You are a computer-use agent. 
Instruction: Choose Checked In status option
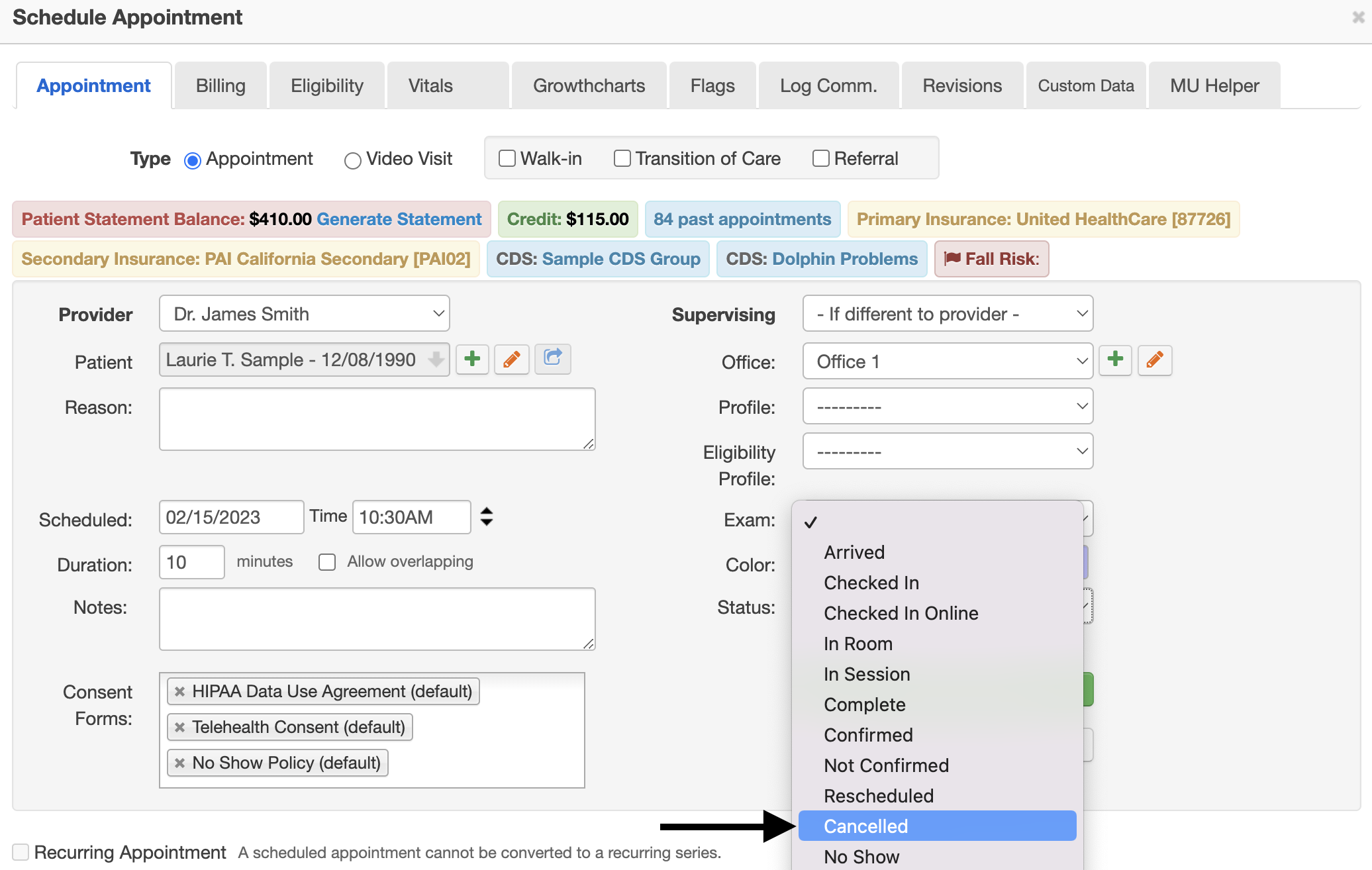(938, 583)
